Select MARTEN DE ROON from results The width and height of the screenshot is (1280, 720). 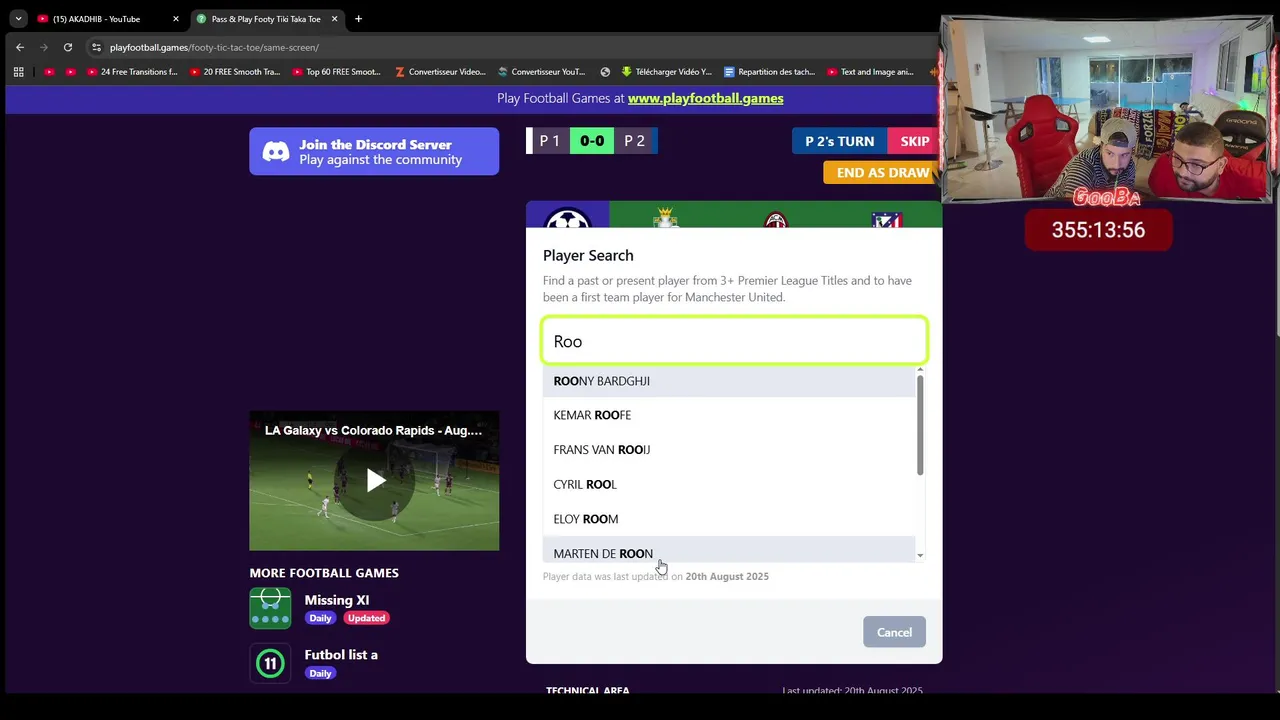[729, 549]
